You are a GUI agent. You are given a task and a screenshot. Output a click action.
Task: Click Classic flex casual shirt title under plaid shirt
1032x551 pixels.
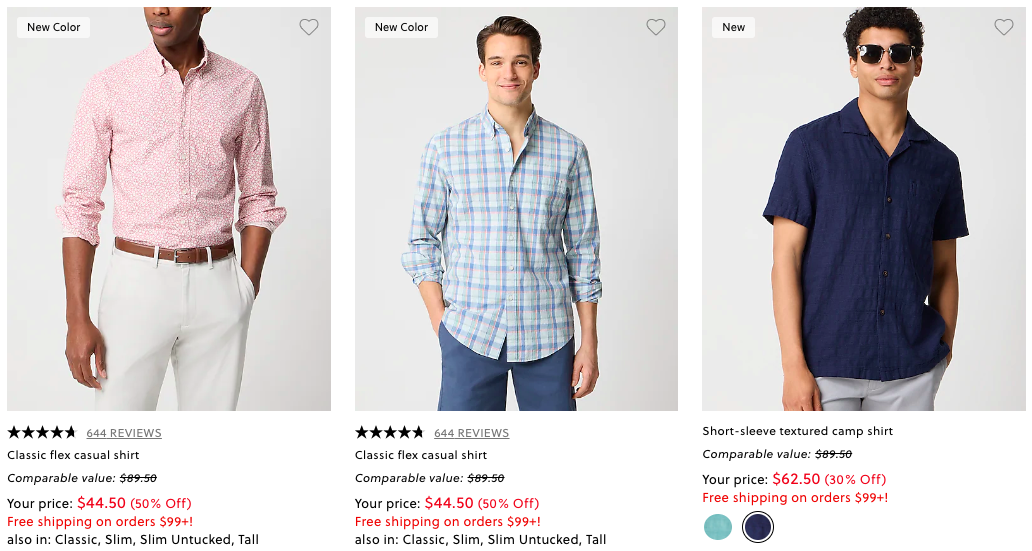click(x=421, y=455)
